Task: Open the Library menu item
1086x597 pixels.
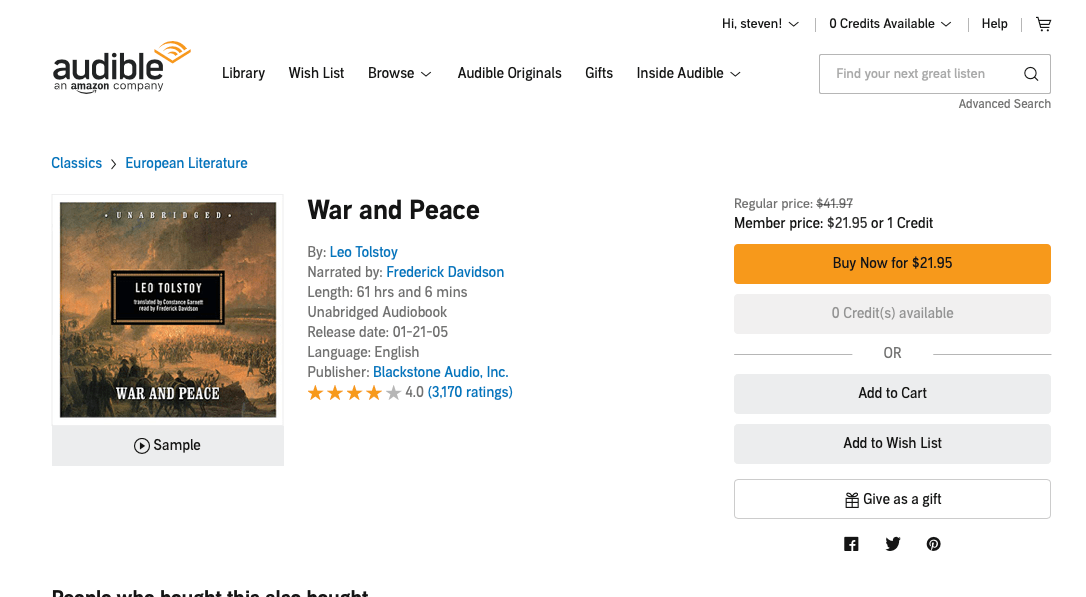Action: pos(243,73)
